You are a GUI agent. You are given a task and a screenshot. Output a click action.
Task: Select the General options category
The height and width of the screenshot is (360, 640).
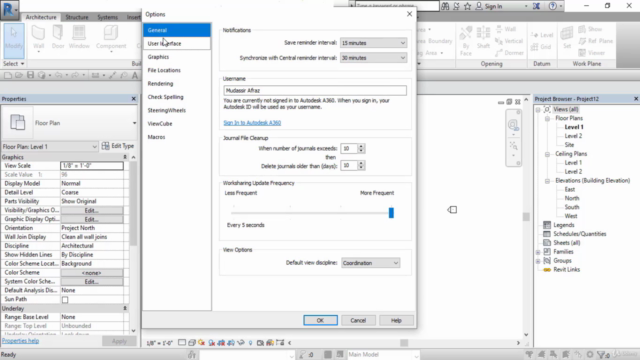[x=177, y=30]
